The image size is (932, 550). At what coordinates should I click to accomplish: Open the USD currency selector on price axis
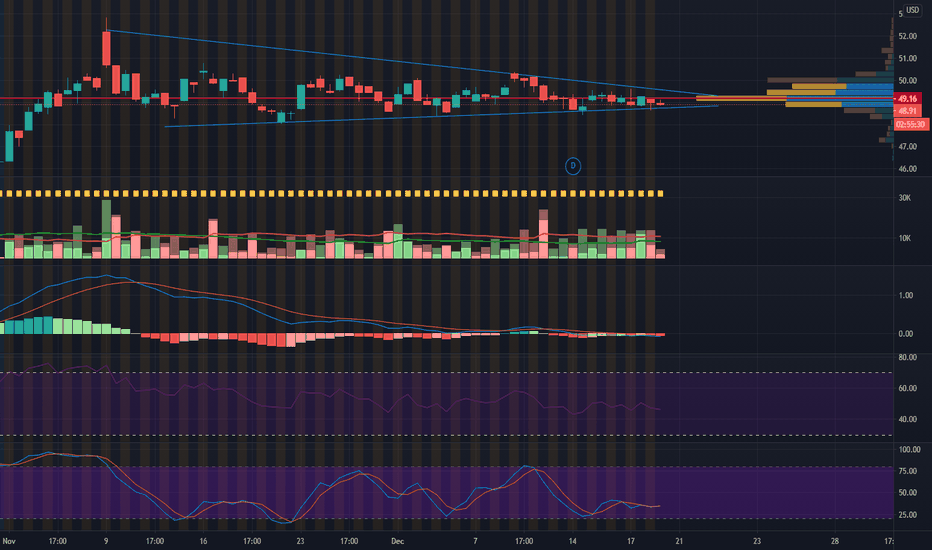[x=912, y=10]
